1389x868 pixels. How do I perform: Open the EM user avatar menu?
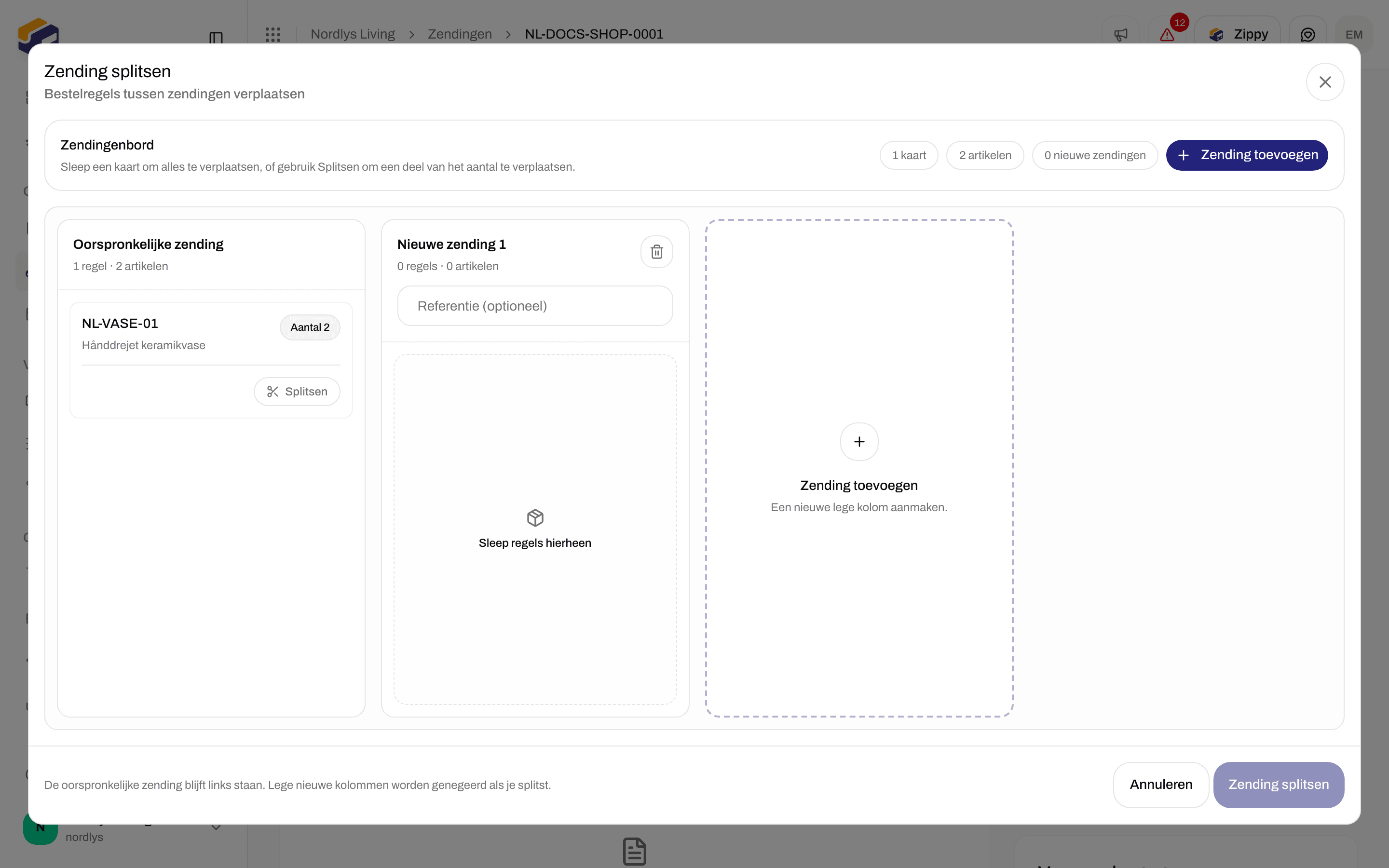(1354, 34)
